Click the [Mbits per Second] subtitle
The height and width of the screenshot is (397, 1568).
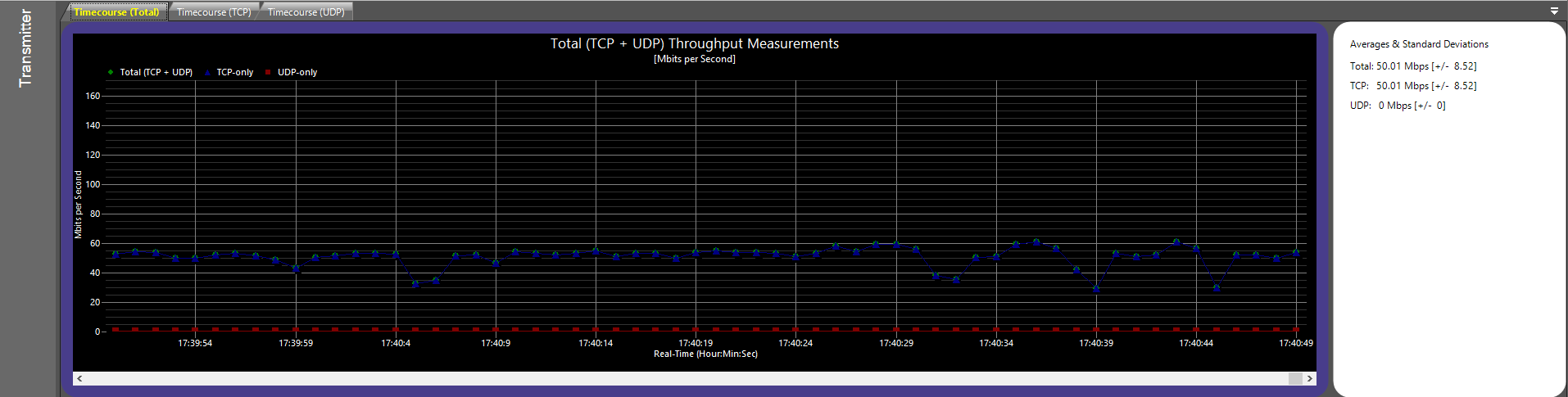695,59
